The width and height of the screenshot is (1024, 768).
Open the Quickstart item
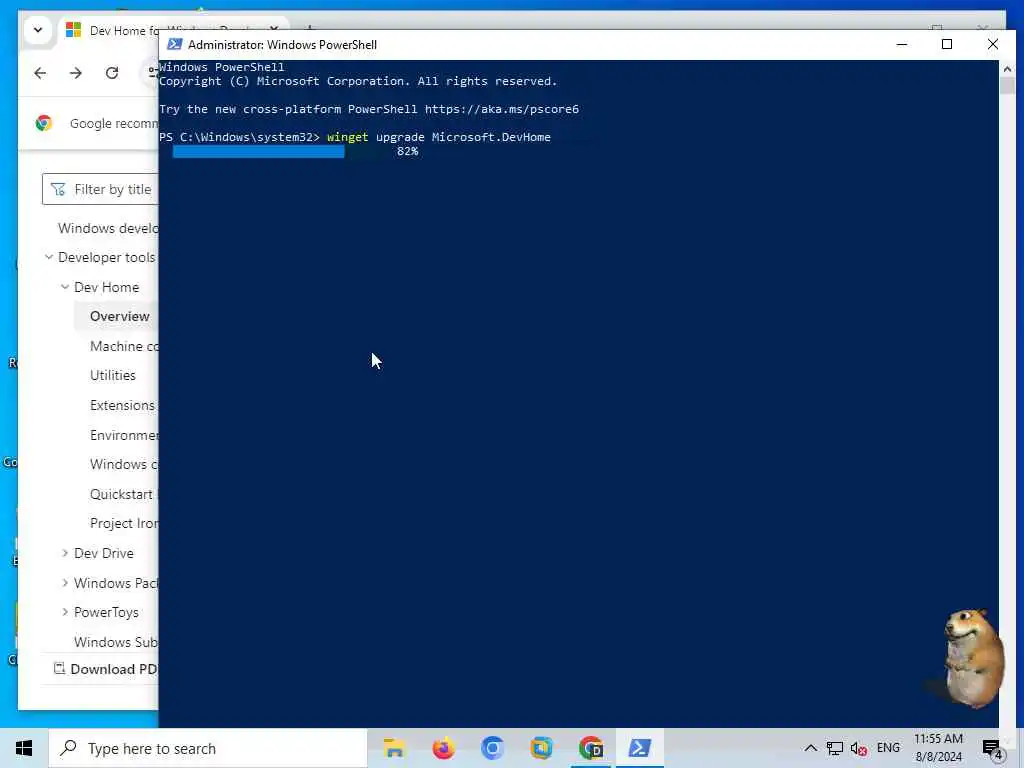click(x=121, y=494)
